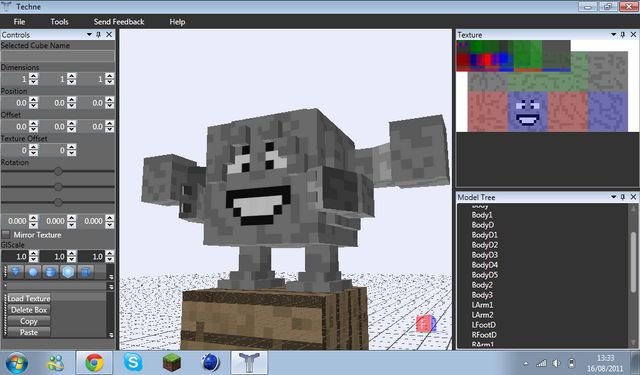The image size is (640, 375).
Task: Click the third Rotation slider handle
Action: click(58, 202)
